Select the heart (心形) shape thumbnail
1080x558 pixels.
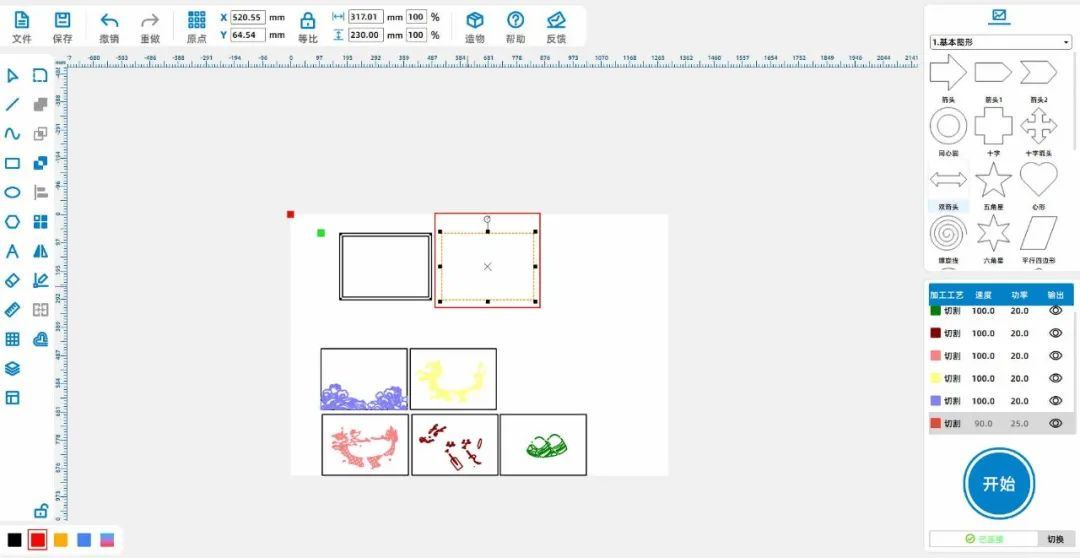pos(1038,180)
